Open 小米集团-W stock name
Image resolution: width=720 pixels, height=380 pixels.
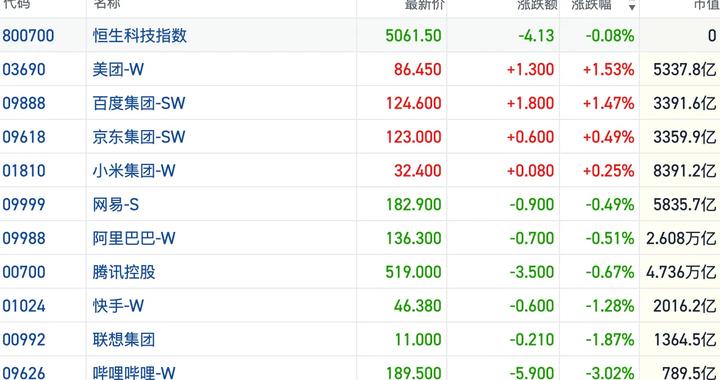(x=134, y=171)
